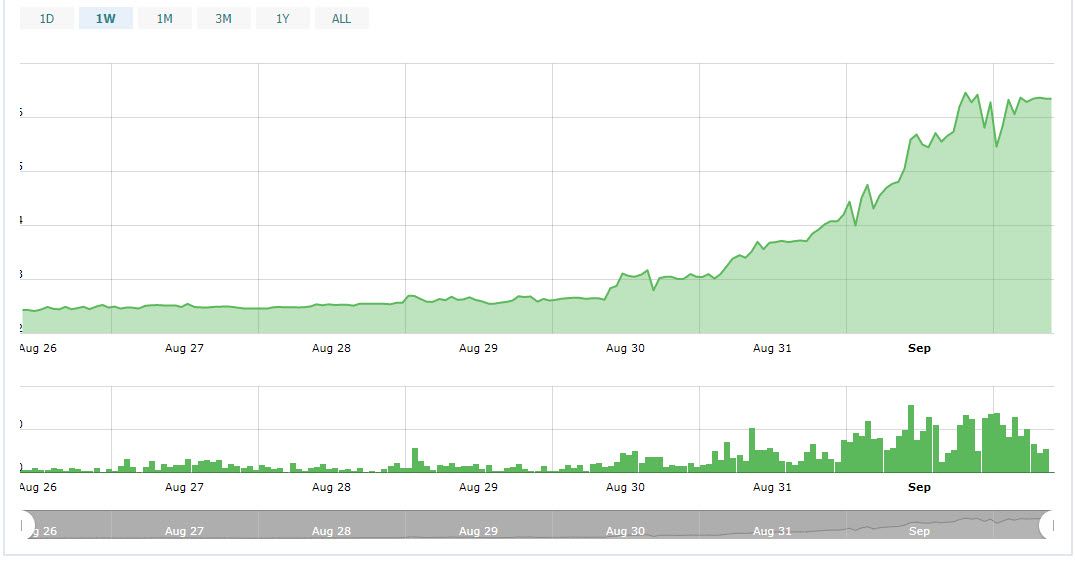This screenshot has height=561, width=1075.
Task: Click the Aug 27 label under volume chart
Action: (x=184, y=487)
